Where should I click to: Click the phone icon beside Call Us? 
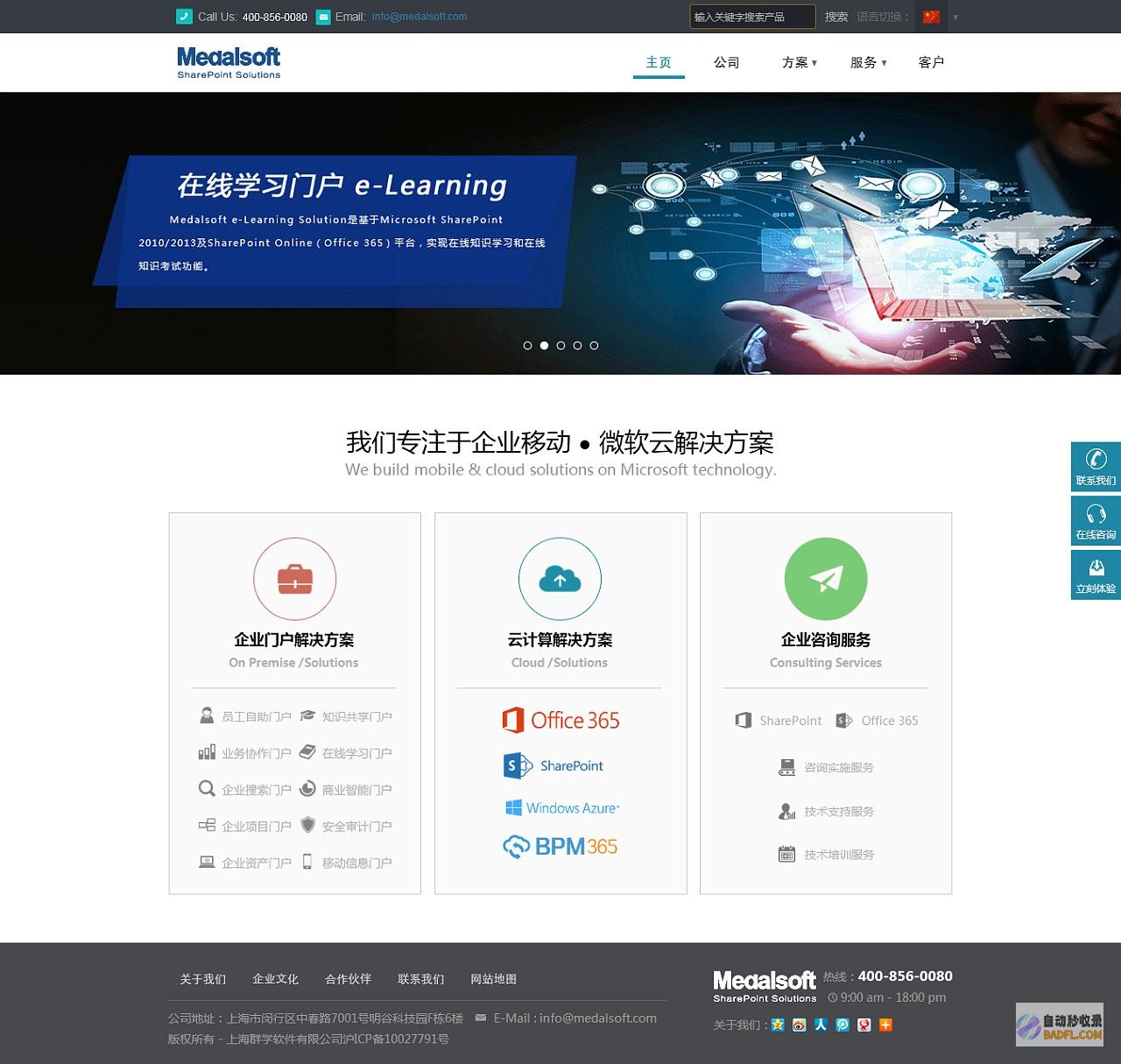coord(184,16)
